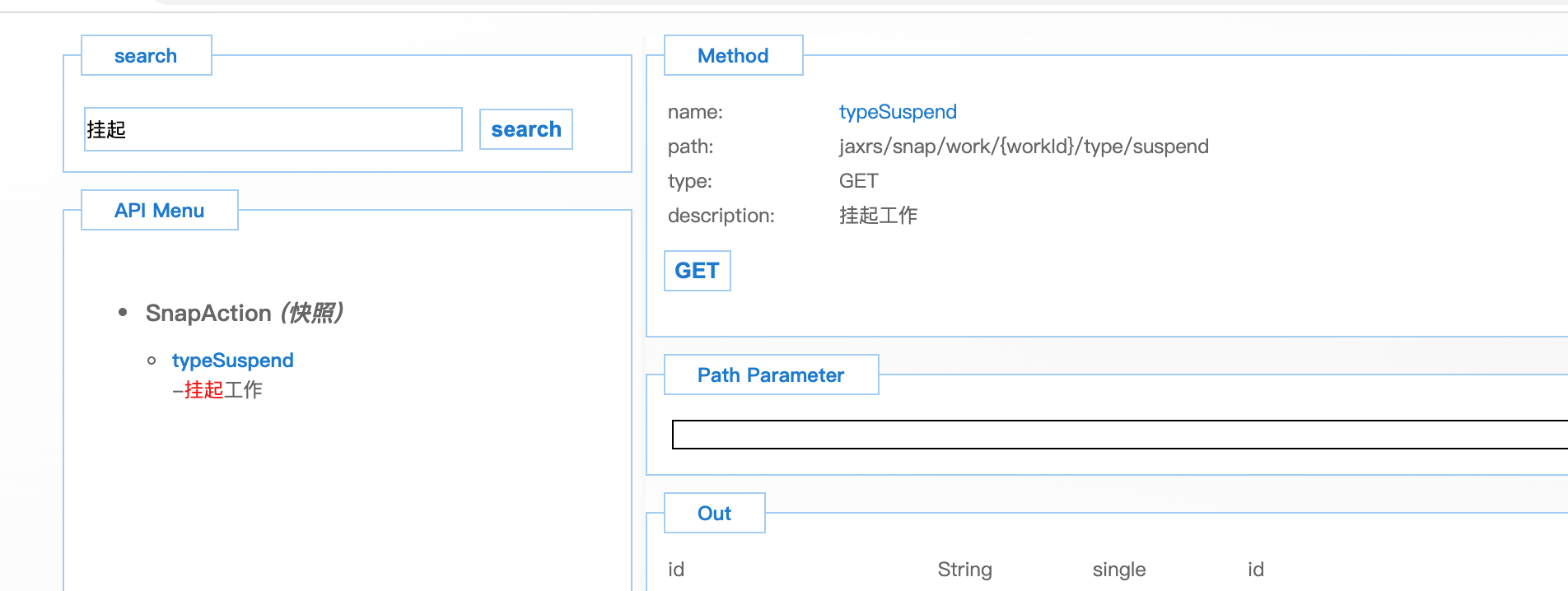The width and height of the screenshot is (1568, 591).
Task: Click 挂起工作 beside the description label
Action: coord(878,216)
